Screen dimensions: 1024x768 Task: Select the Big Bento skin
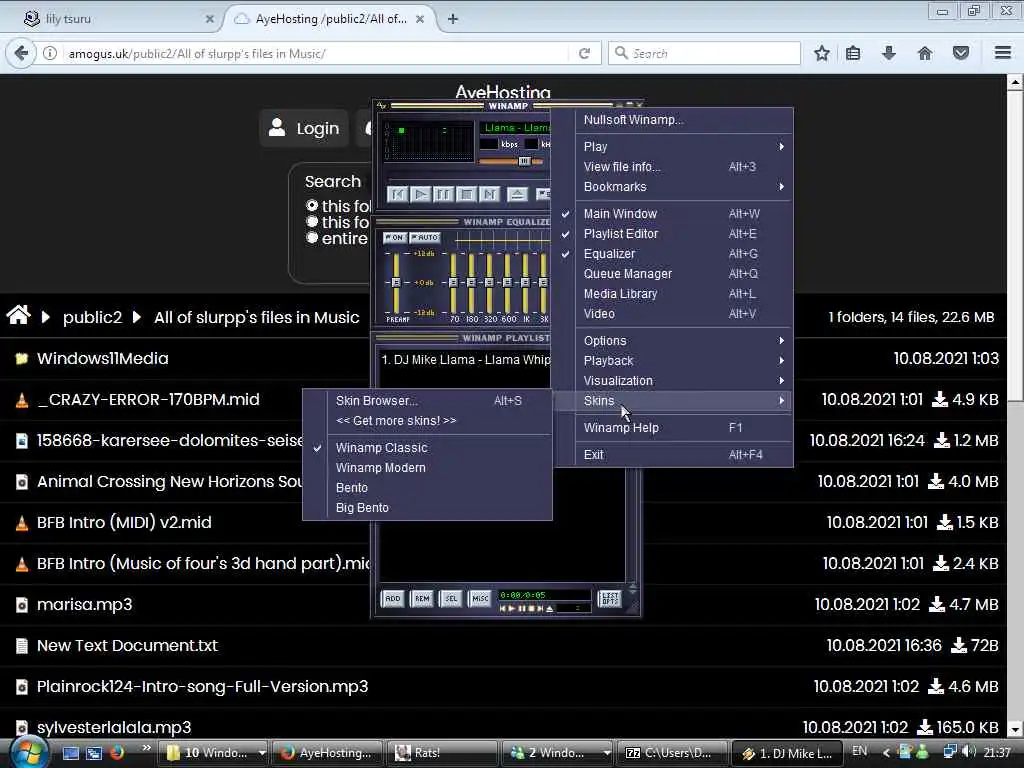coord(428,508)
